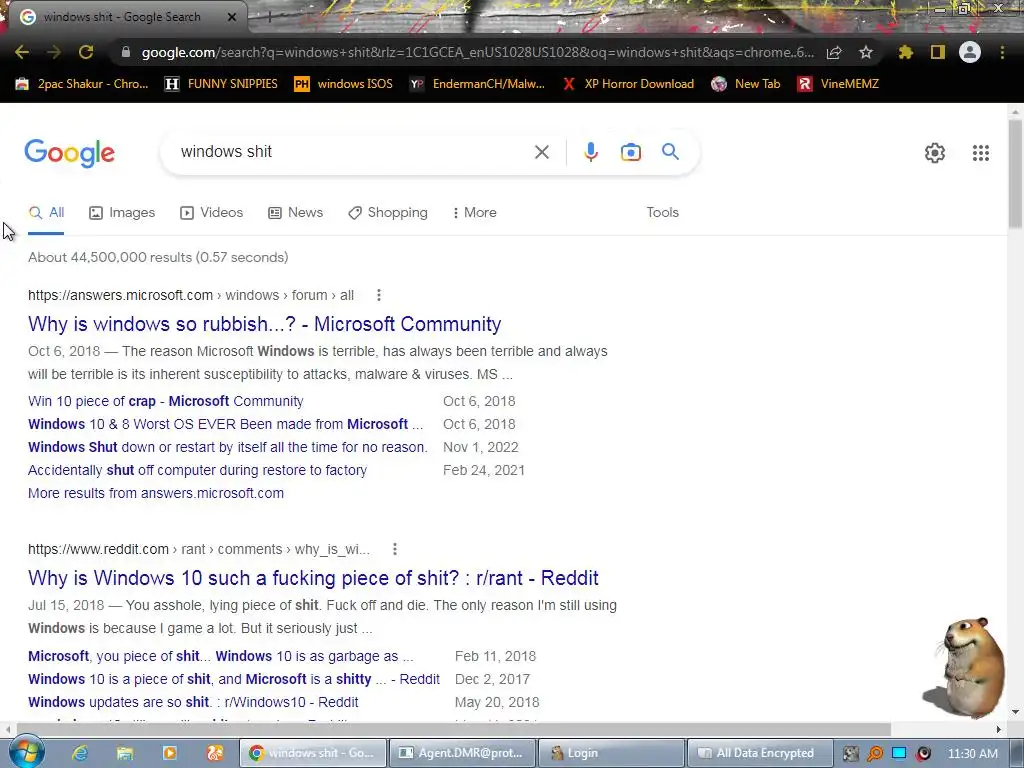Open Windows Media Player taskbar icon
Image resolution: width=1024 pixels, height=768 pixels.
coord(170,753)
